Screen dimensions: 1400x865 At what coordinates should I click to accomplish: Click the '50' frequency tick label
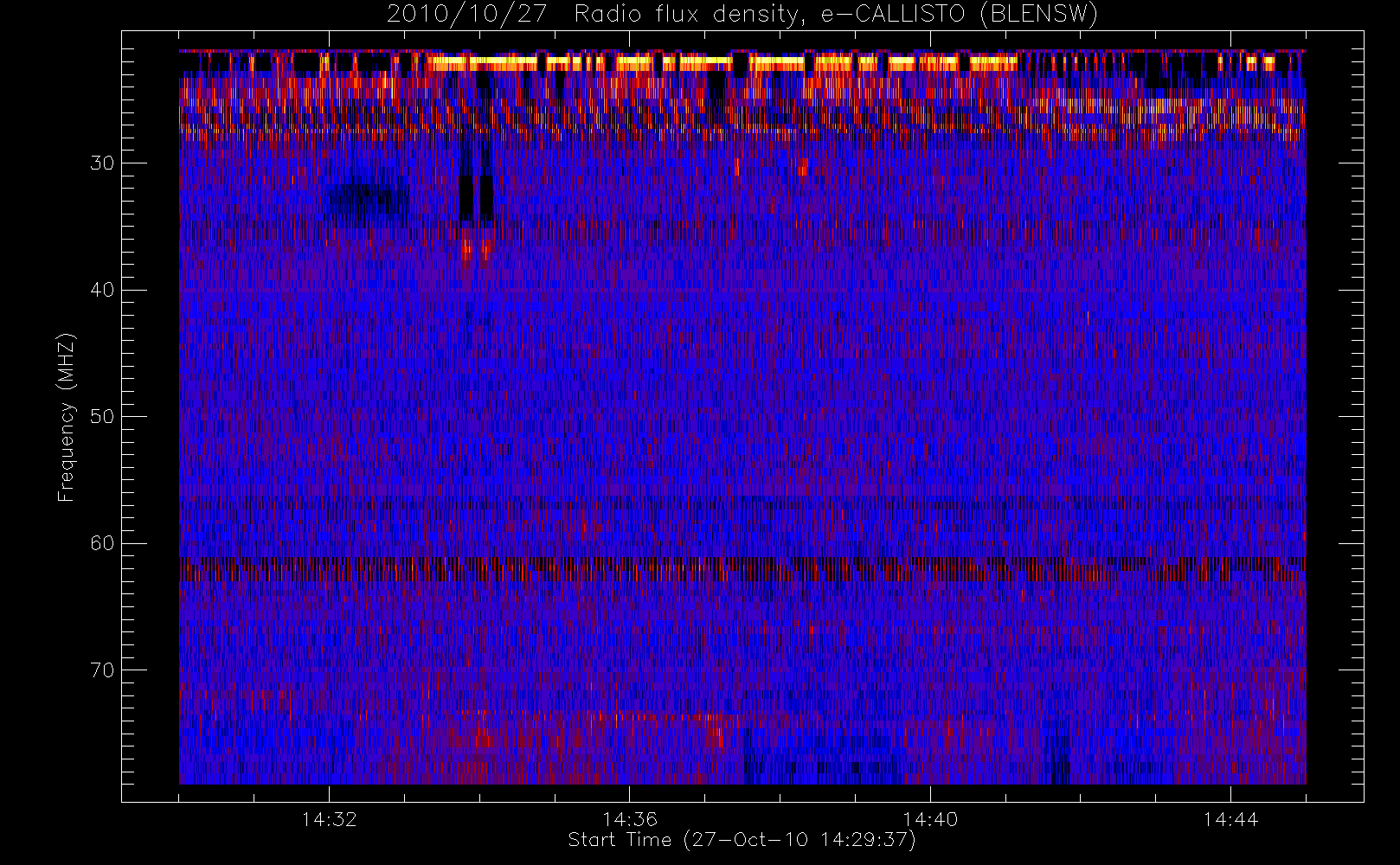[x=102, y=416]
